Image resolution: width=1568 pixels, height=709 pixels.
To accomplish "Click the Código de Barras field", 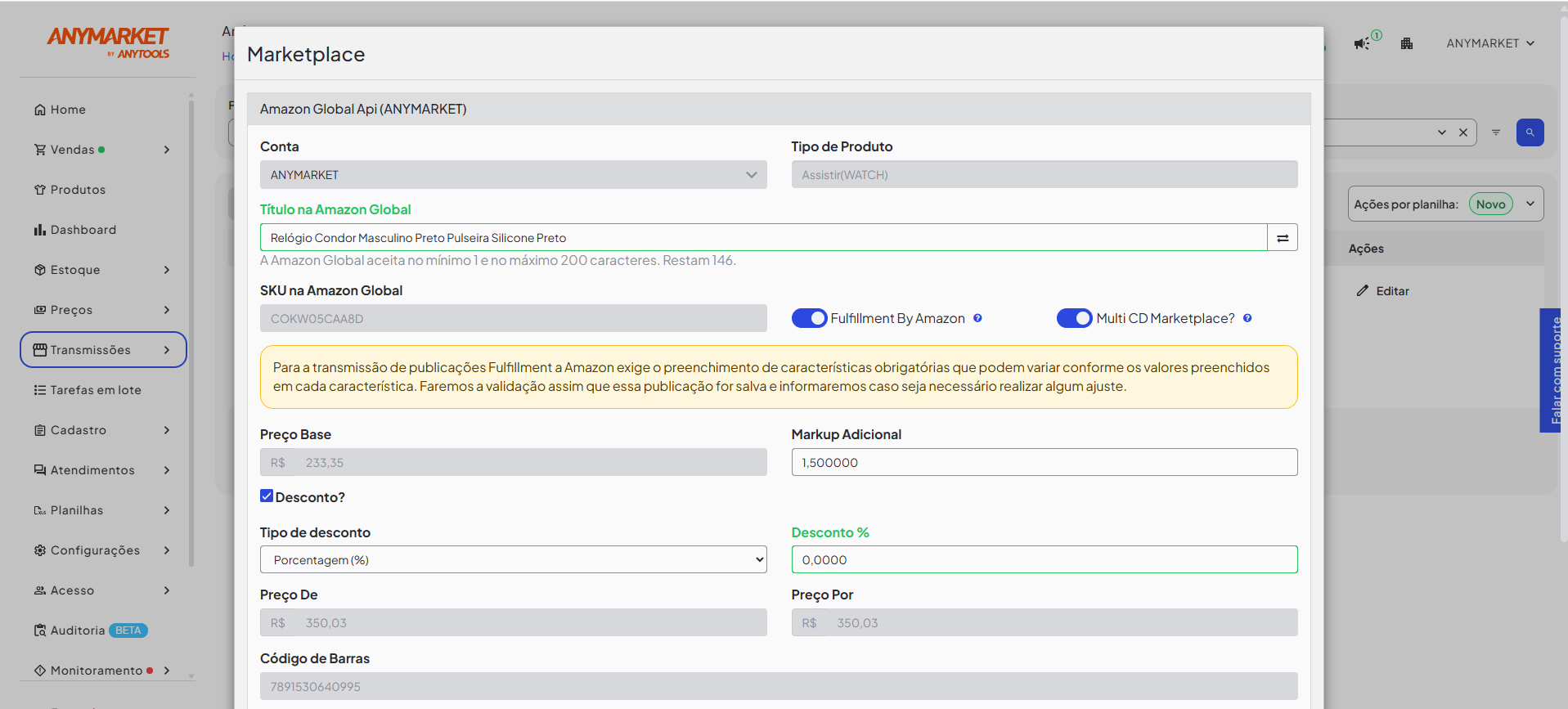I will click(779, 686).
